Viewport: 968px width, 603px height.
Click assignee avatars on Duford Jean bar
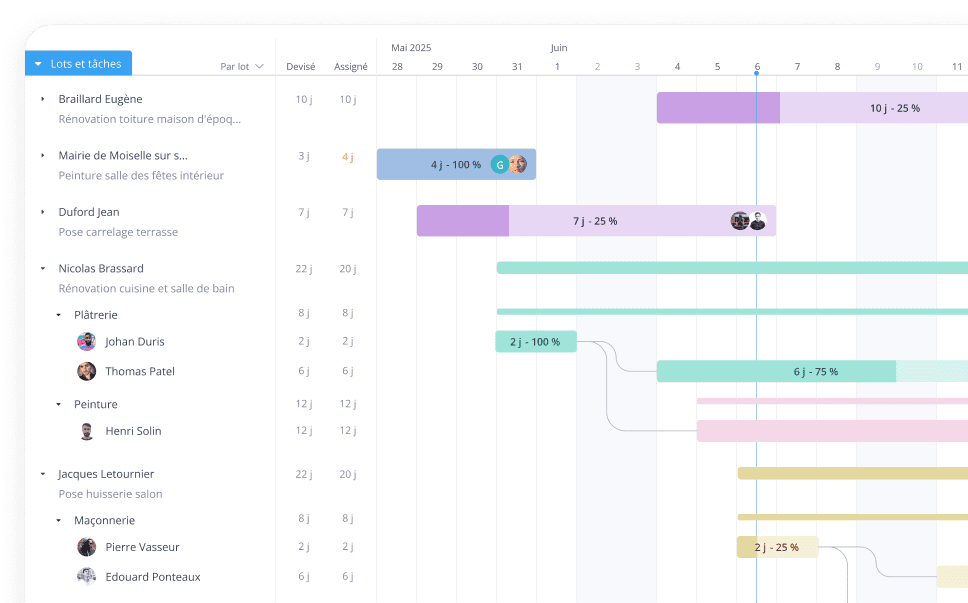click(748, 221)
